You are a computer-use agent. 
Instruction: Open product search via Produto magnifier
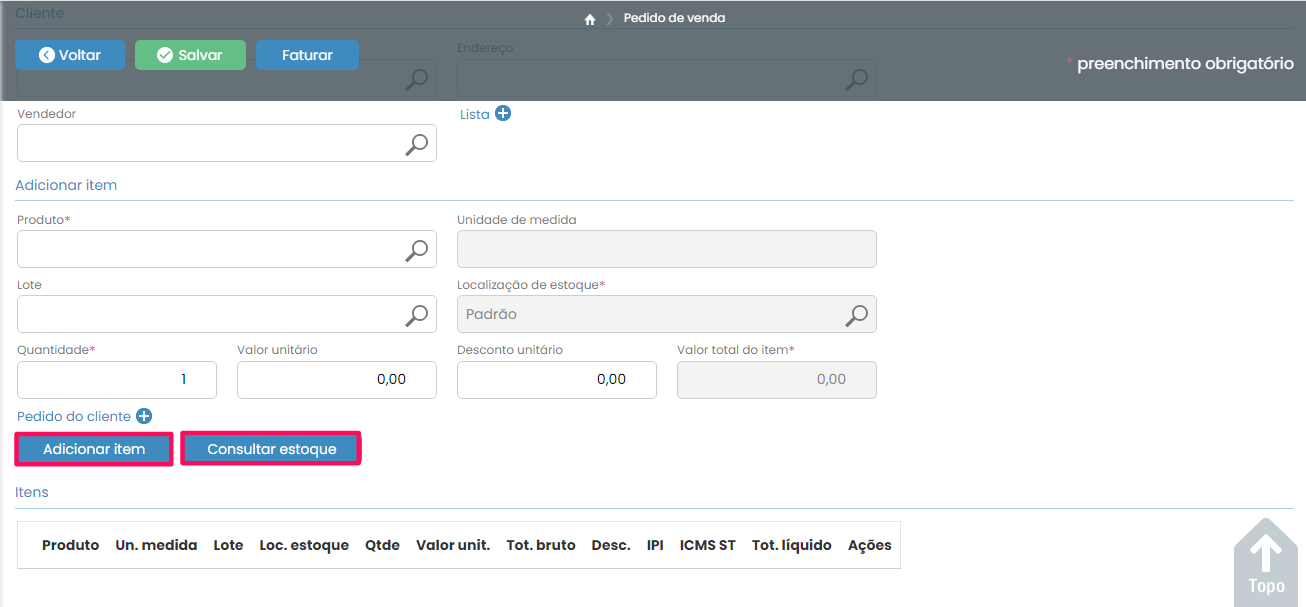coord(416,250)
